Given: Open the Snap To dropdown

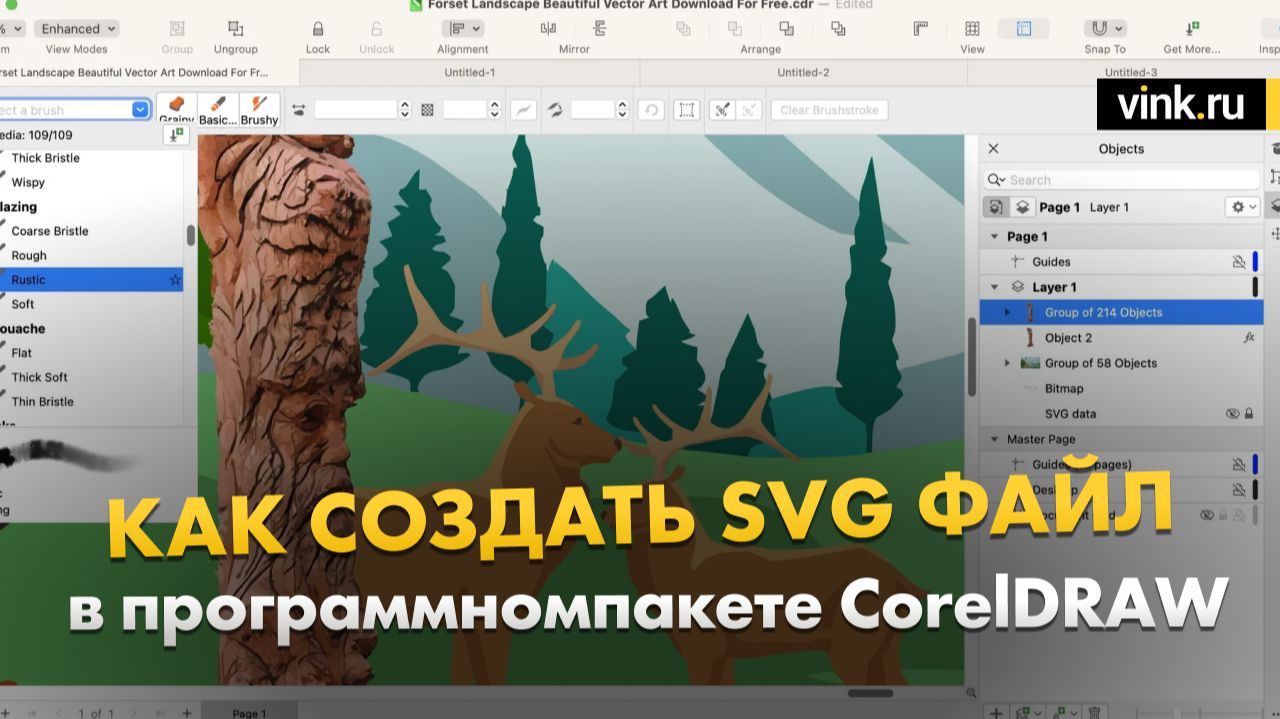Looking at the screenshot, I should [1106, 29].
